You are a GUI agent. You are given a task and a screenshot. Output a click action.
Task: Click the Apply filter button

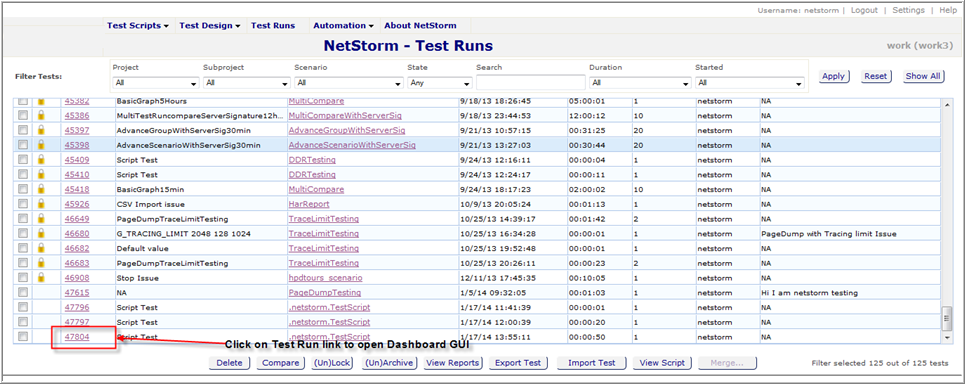[834, 76]
